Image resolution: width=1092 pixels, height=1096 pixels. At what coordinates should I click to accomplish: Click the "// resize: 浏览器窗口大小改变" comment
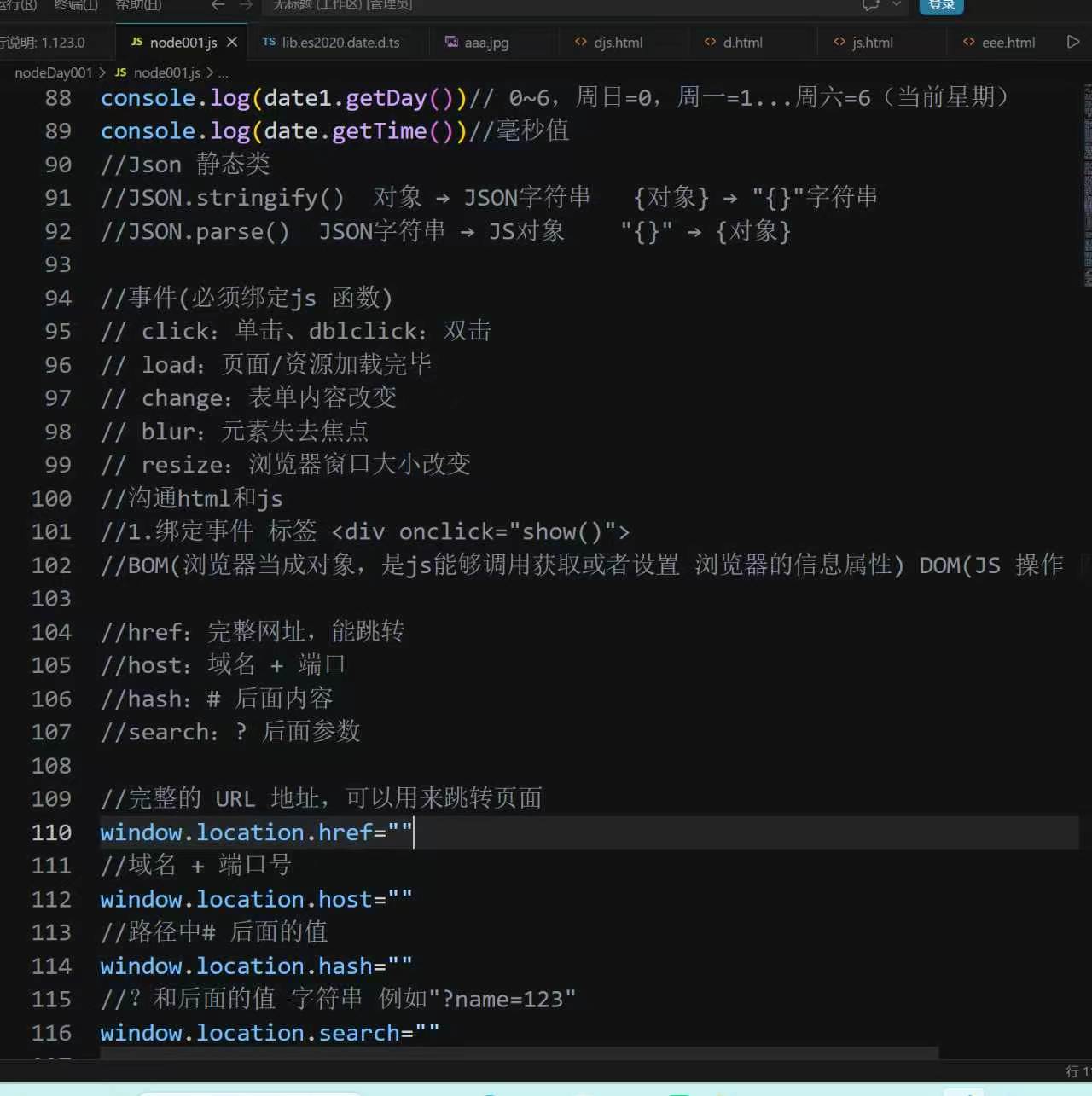[286, 465]
